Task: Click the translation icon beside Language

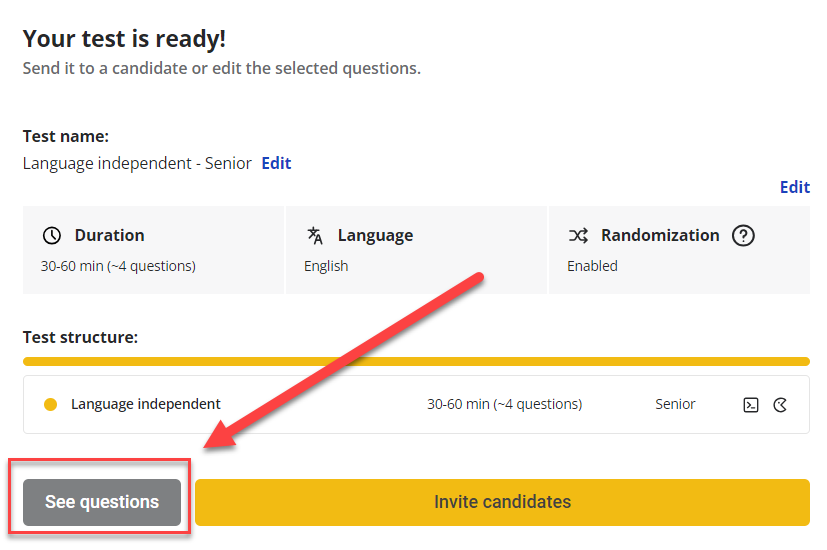Action: (315, 236)
